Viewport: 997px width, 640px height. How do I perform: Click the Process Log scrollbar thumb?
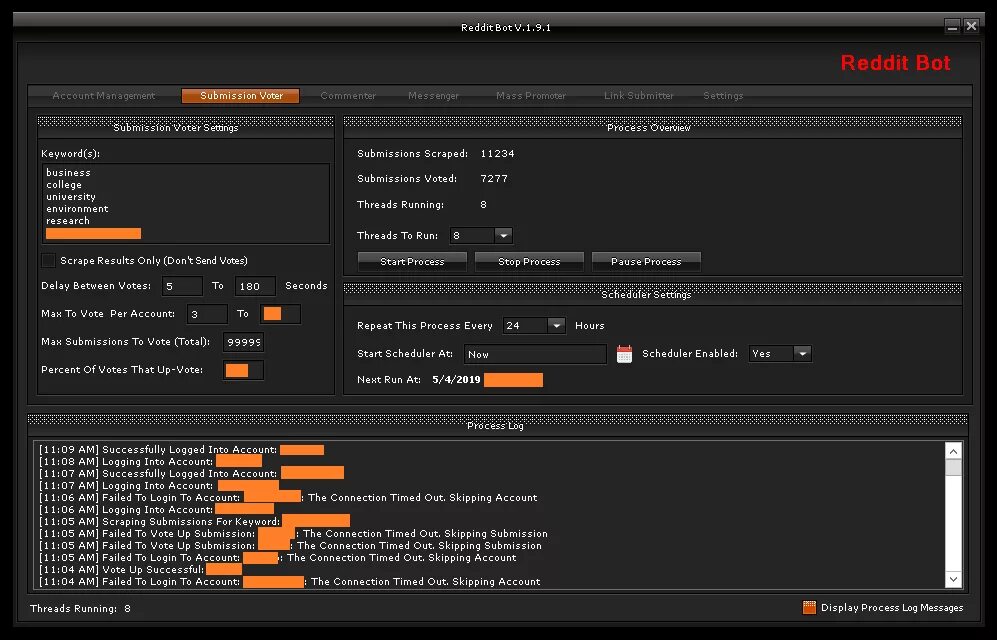[x=953, y=468]
